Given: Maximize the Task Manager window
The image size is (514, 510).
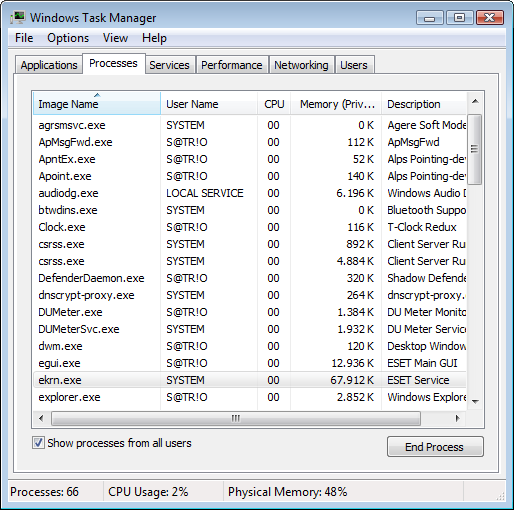Looking at the screenshot, I should click(x=459, y=18).
